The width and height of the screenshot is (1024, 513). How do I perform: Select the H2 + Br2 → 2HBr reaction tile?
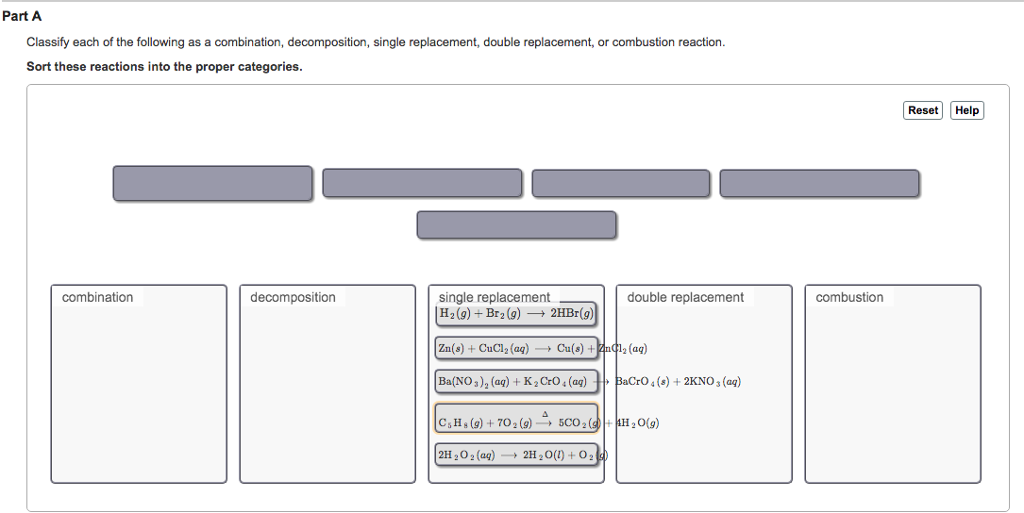tap(516, 314)
